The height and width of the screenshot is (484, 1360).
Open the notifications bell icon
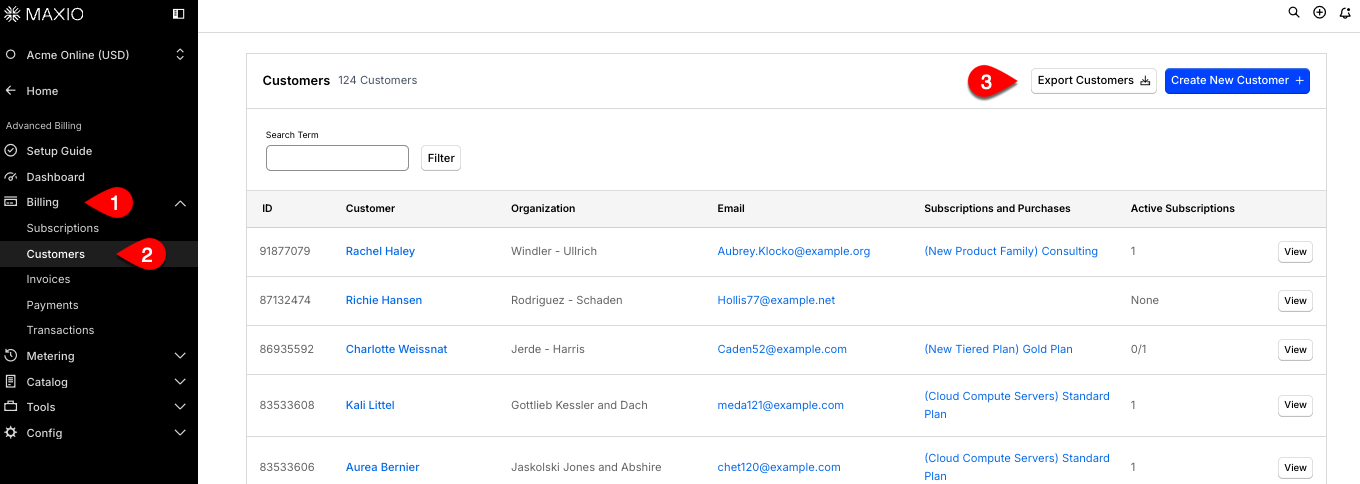[x=1345, y=13]
